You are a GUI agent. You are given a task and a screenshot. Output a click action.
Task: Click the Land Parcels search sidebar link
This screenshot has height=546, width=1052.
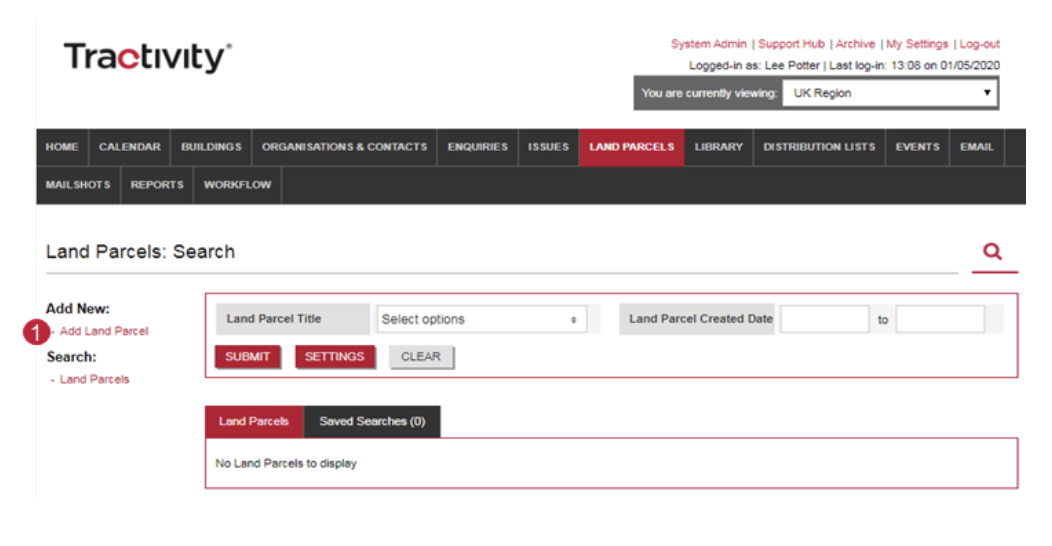point(94,379)
